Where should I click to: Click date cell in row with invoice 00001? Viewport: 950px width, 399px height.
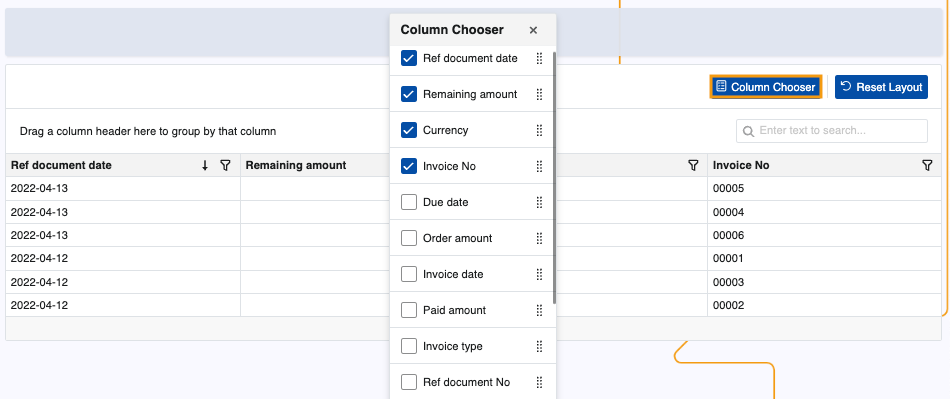point(123,259)
